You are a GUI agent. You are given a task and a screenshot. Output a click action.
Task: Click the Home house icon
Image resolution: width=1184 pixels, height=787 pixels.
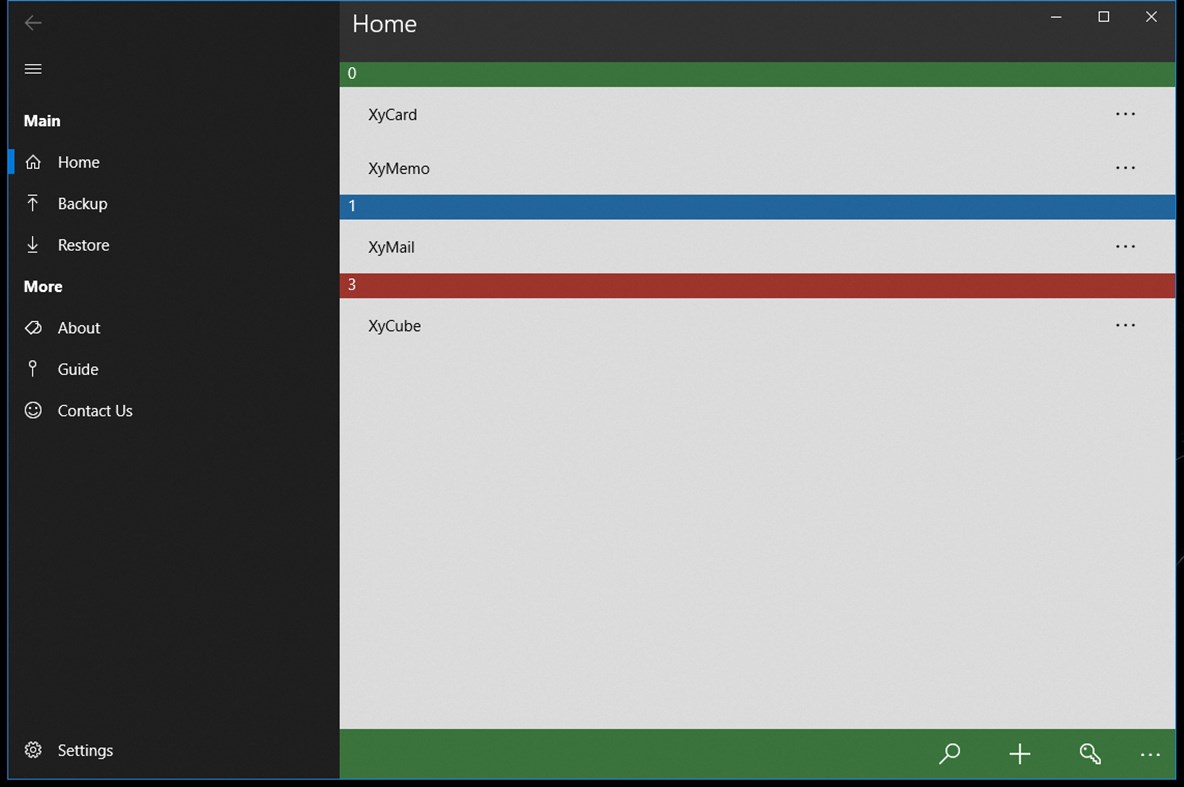[32, 162]
